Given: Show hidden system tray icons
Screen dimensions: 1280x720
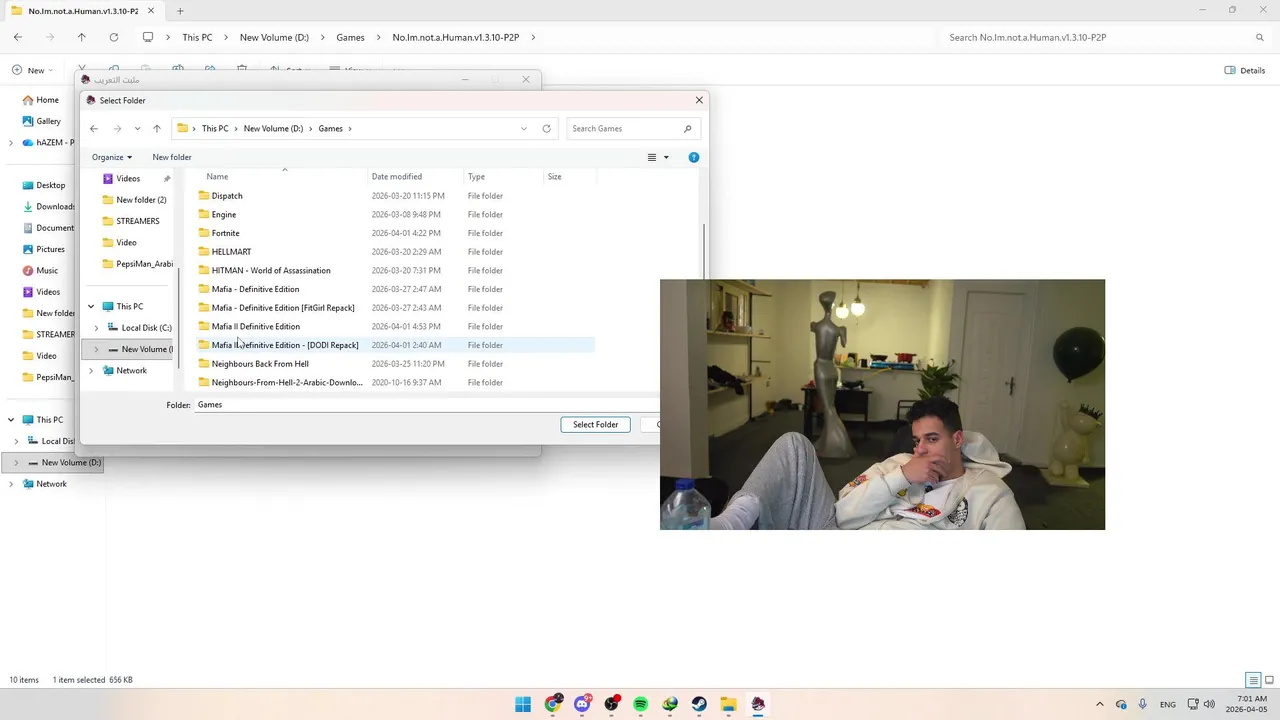Looking at the screenshot, I should tap(1100, 704).
